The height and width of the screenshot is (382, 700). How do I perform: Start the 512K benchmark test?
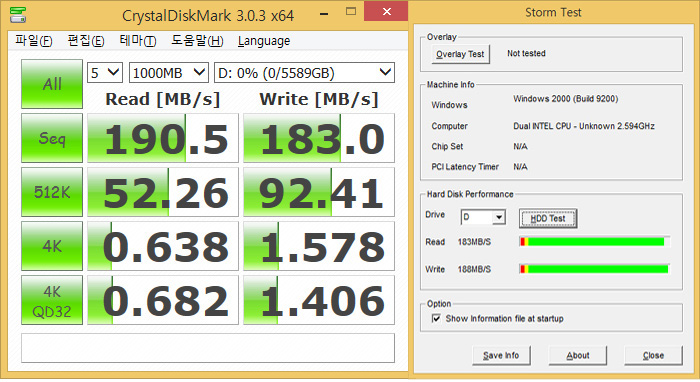(x=52, y=192)
